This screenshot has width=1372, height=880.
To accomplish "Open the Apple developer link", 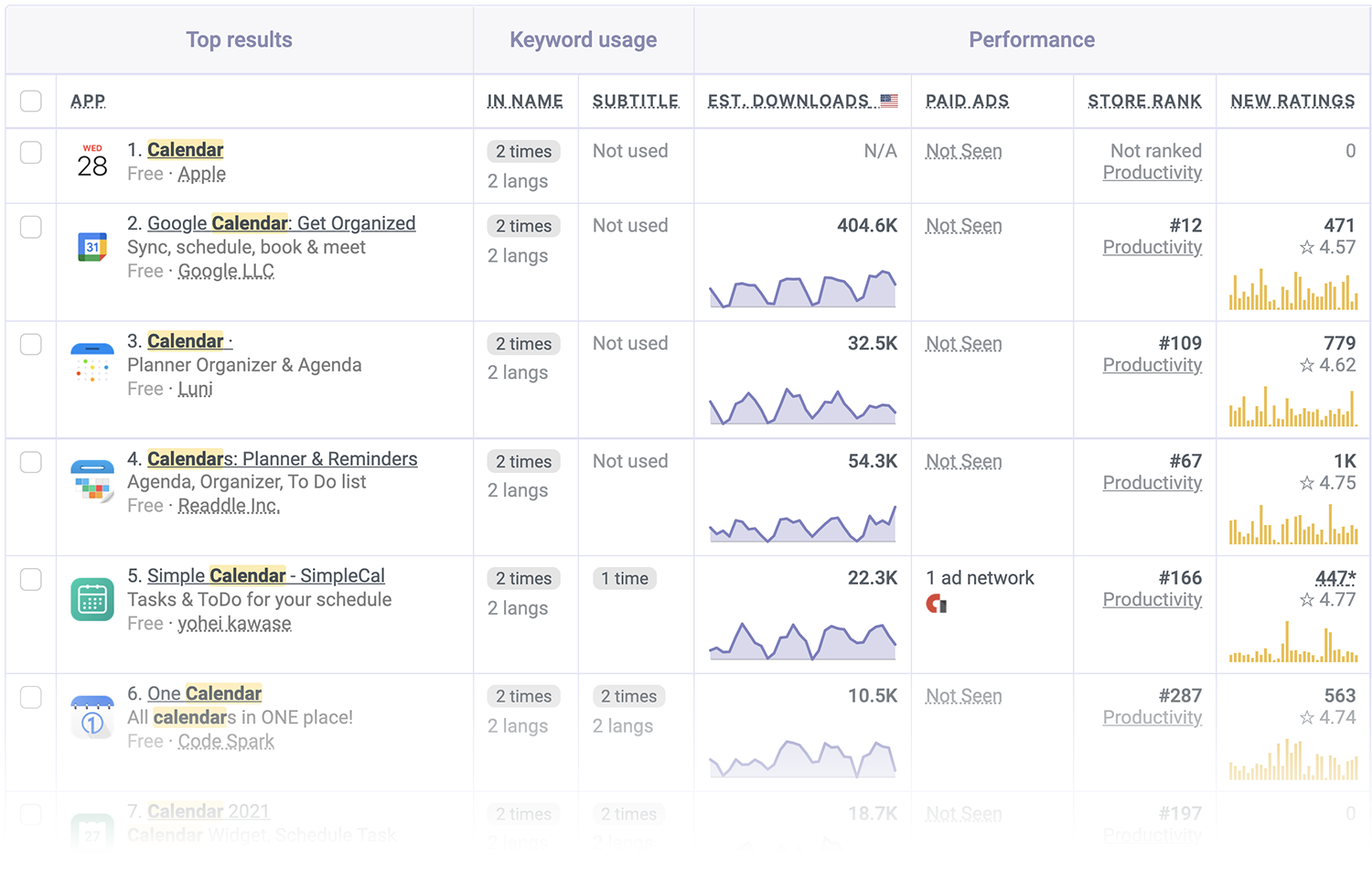I will click(x=202, y=174).
